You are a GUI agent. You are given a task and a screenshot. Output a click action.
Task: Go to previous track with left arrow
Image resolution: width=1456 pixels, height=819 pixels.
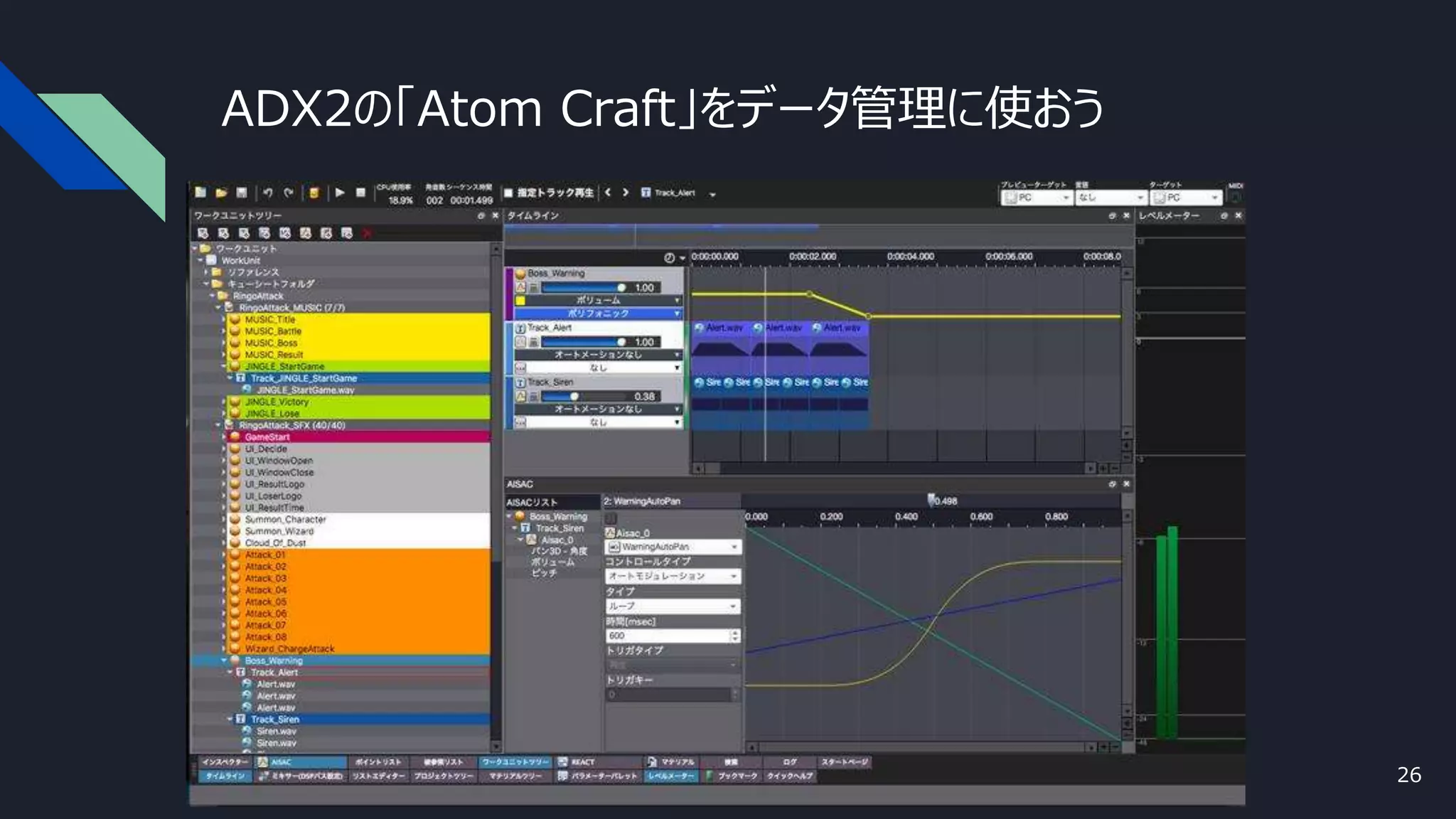coord(608,192)
